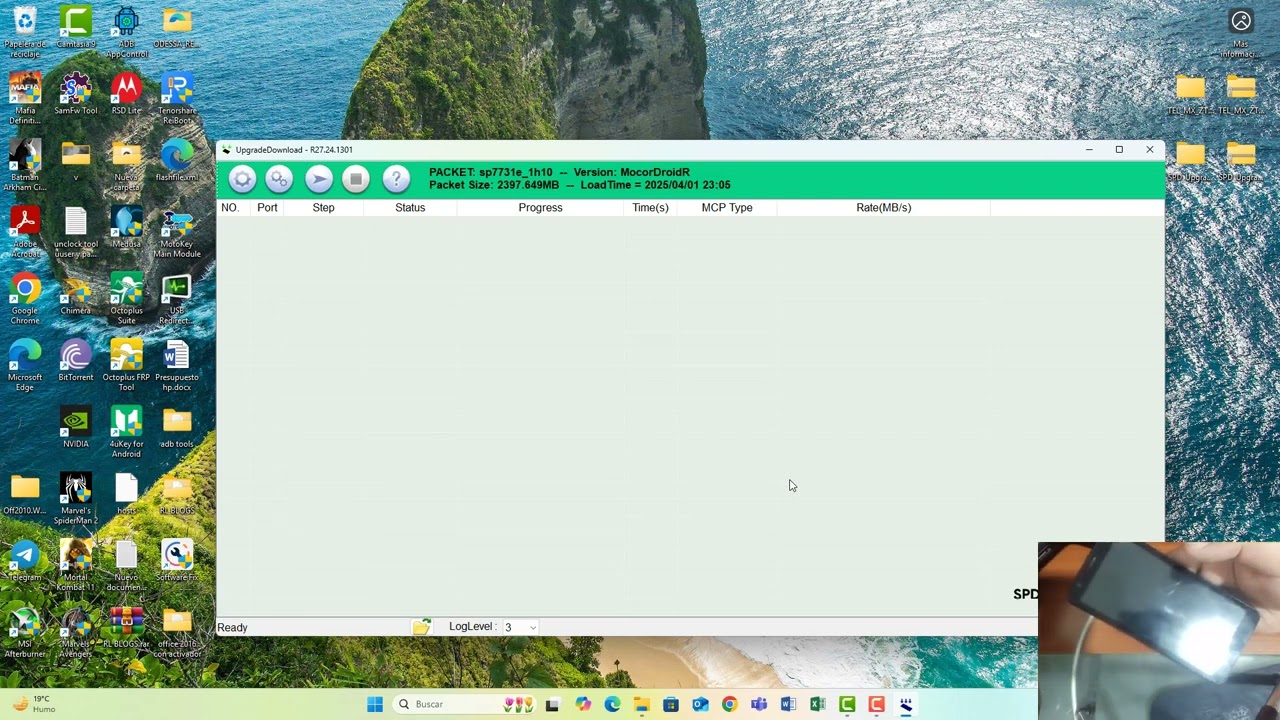Viewport: 1280px width, 720px height.
Task: Select the MCP Type column header
Action: pos(727,207)
